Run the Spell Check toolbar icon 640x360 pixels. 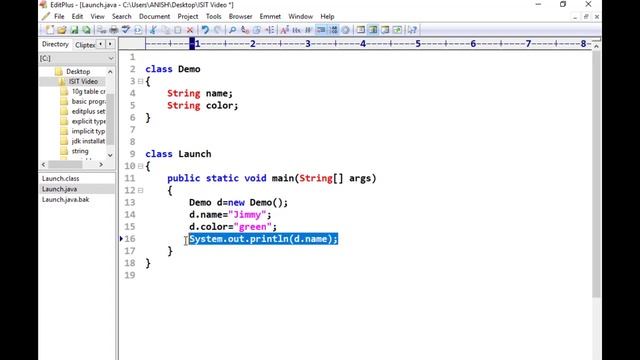point(126,30)
